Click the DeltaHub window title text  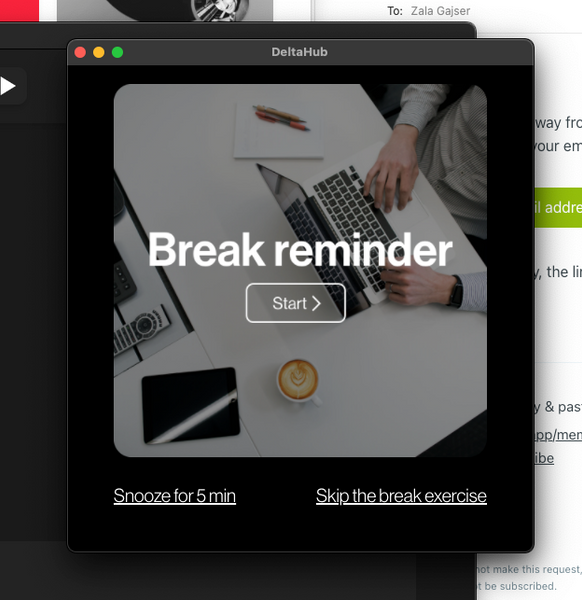coord(299,52)
